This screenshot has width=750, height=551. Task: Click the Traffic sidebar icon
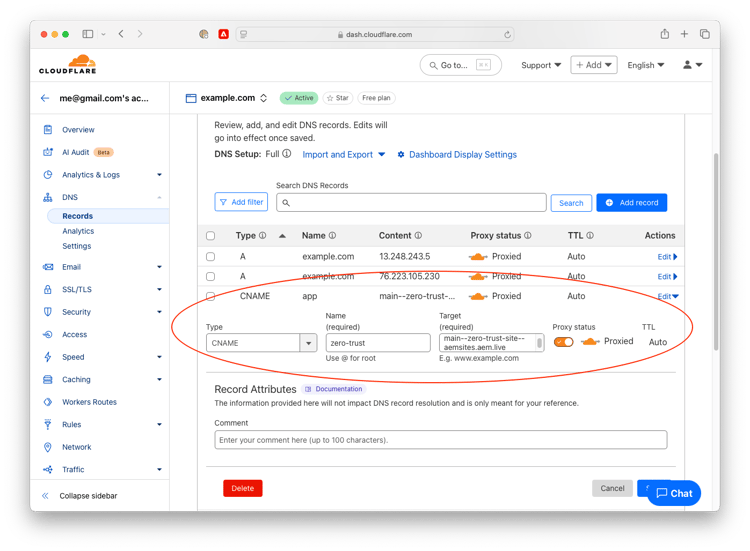coord(48,469)
